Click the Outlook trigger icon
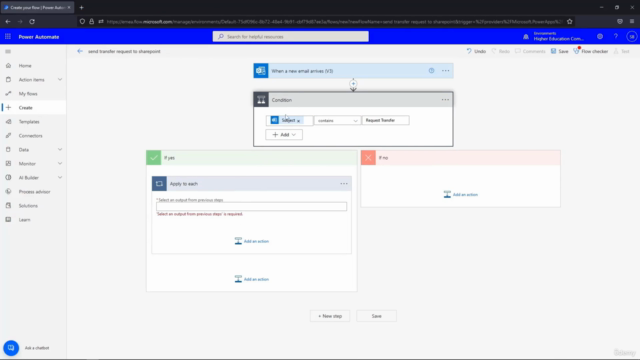The width and height of the screenshot is (640, 360). pos(261,71)
